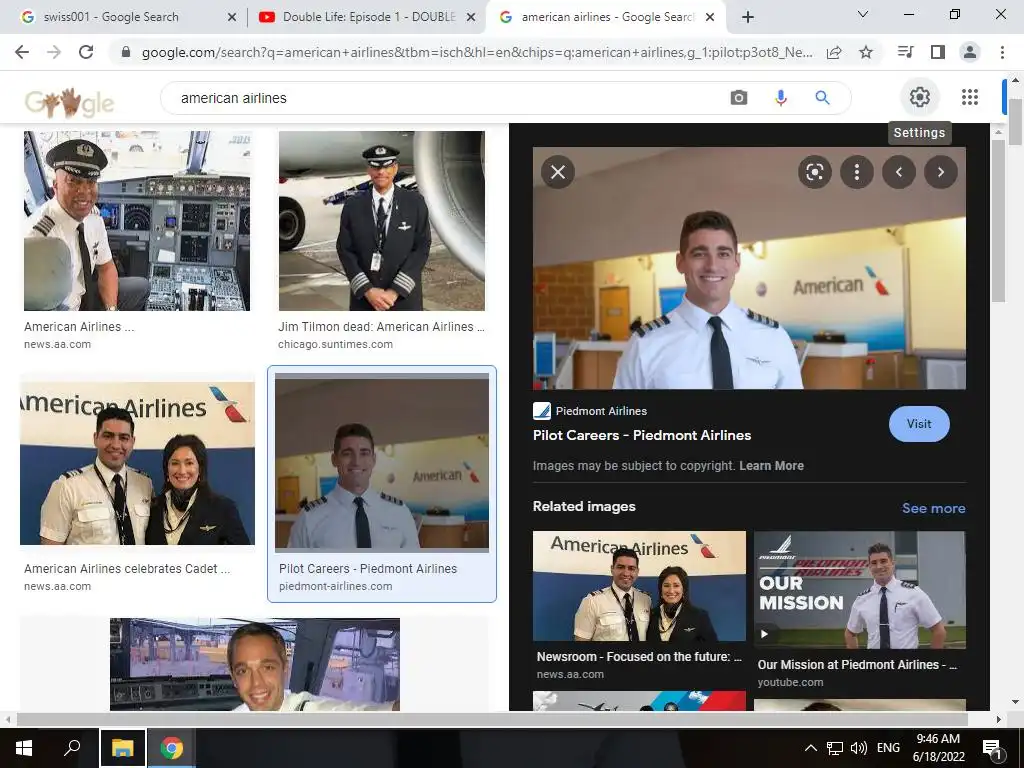Go to next image in preview

940,172
